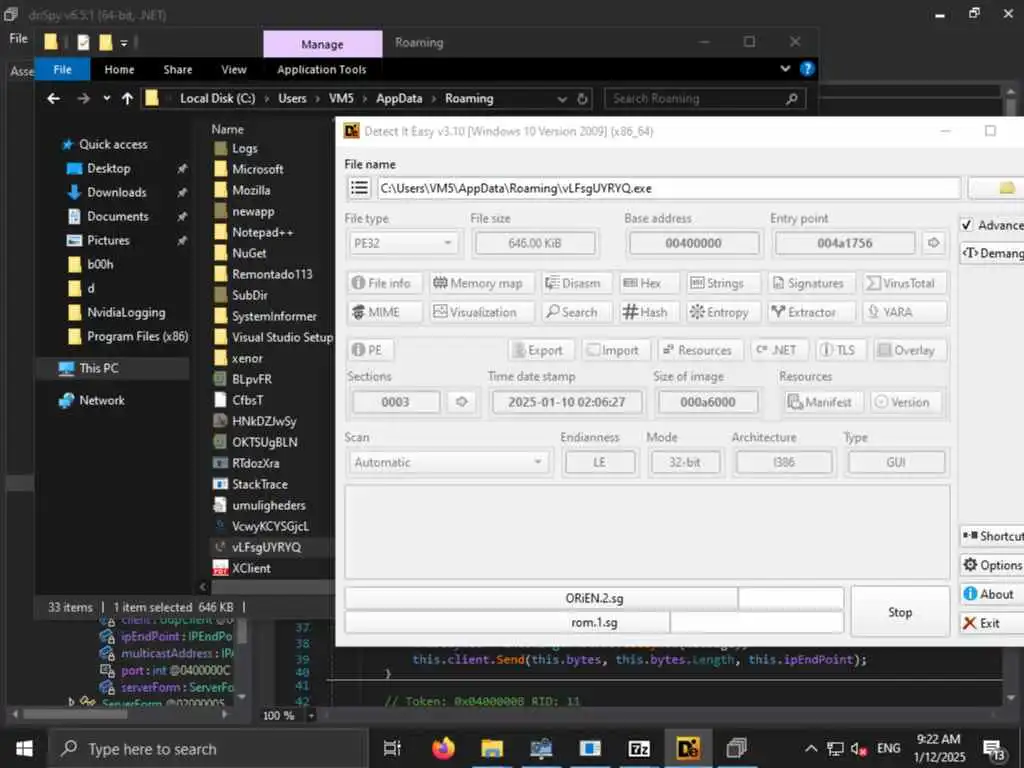Screen dimensions: 1024x768
Task: Open the Hex viewer
Action: click(648, 283)
